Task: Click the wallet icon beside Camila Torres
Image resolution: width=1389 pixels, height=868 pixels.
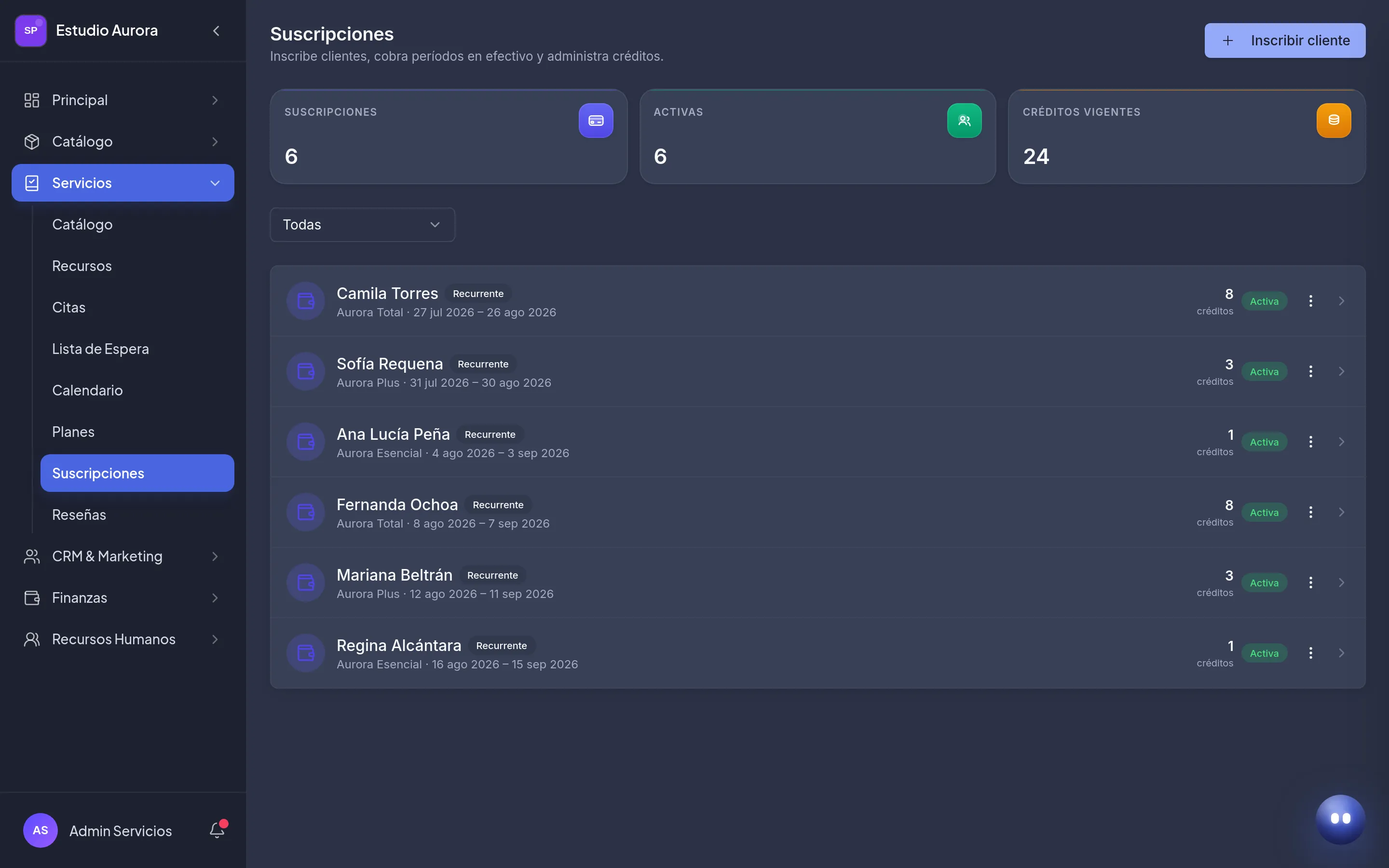Action: coord(306,301)
